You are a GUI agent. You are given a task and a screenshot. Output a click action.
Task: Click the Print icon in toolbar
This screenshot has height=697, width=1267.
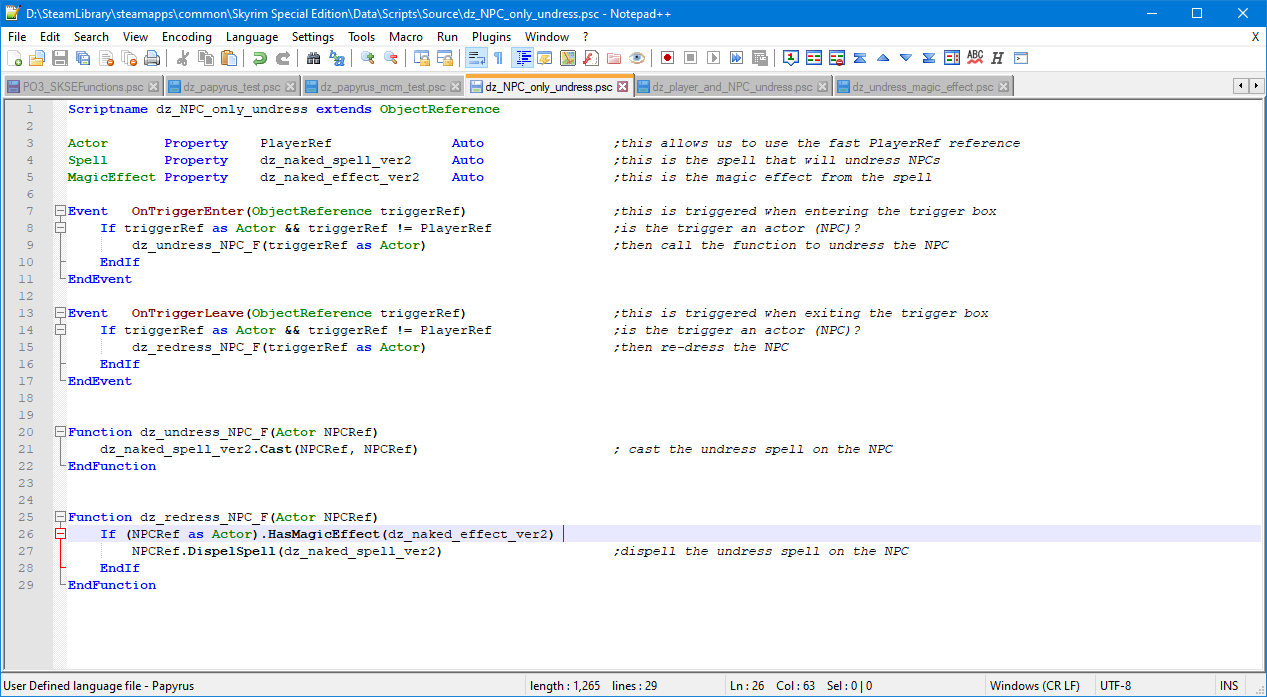(x=151, y=58)
